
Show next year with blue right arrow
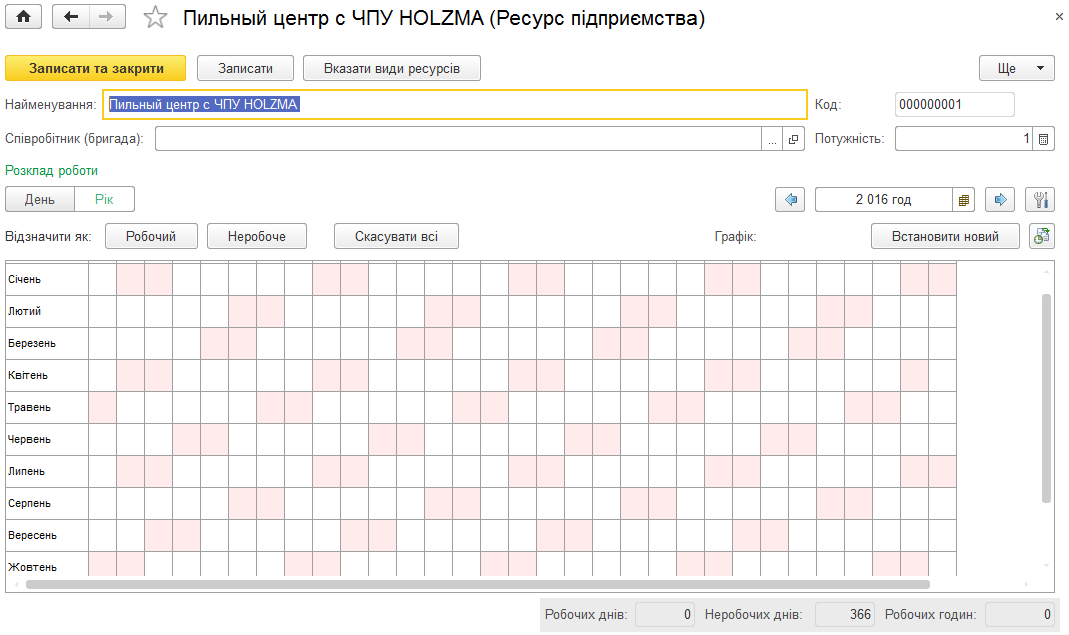click(x=1000, y=199)
